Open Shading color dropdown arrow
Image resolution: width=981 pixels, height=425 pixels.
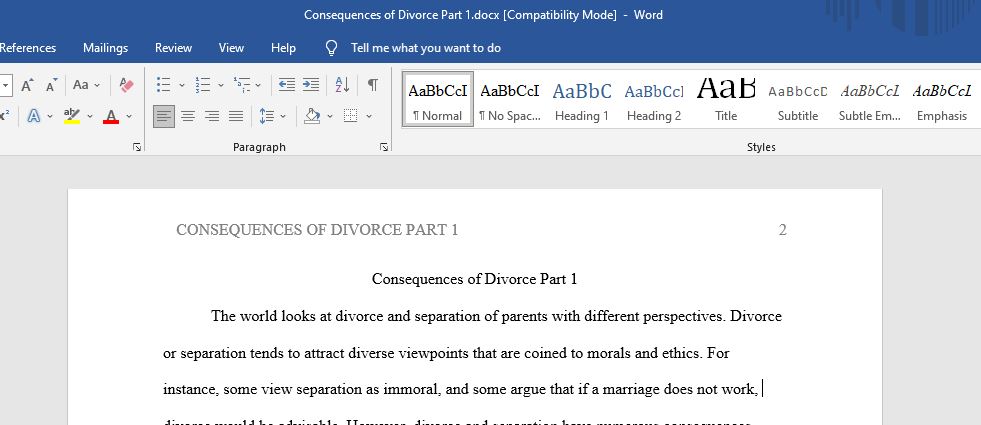point(329,116)
